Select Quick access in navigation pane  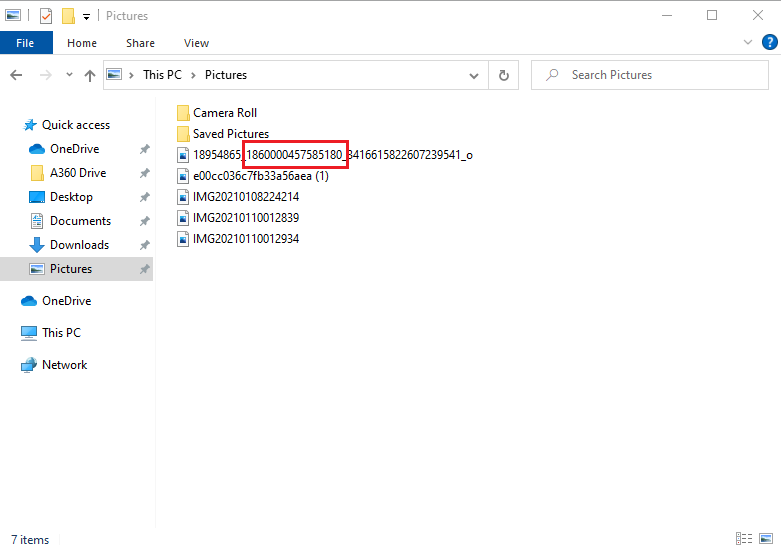click(x=76, y=125)
